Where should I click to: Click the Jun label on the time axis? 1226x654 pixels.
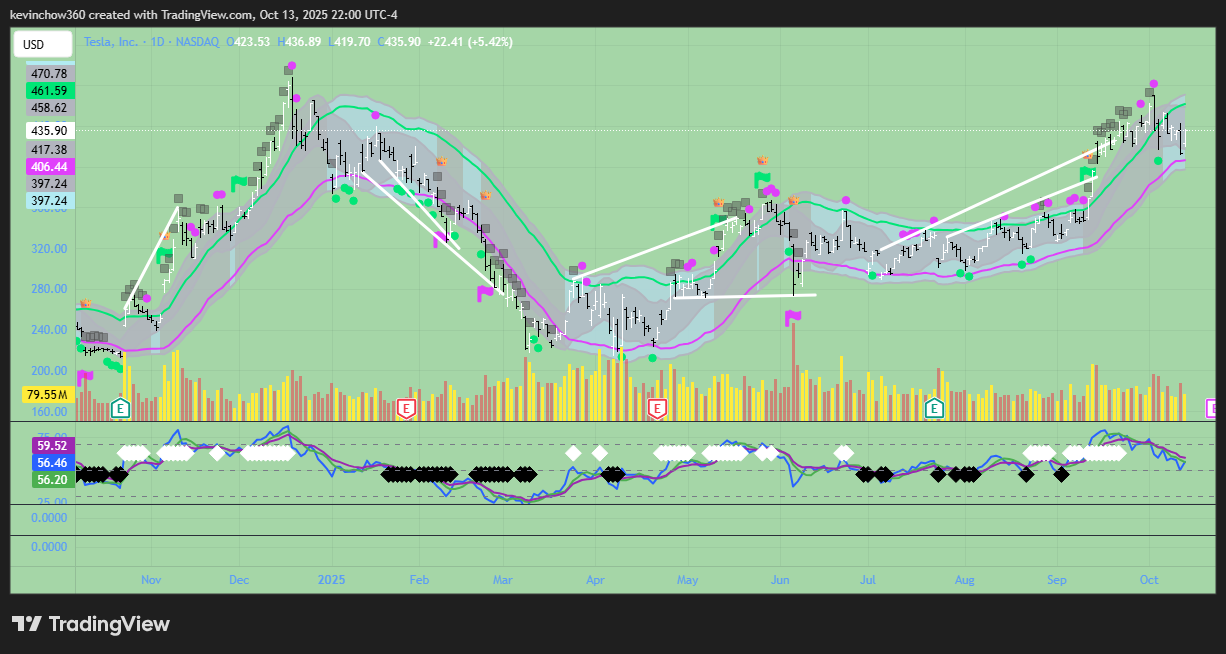click(780, 579)
